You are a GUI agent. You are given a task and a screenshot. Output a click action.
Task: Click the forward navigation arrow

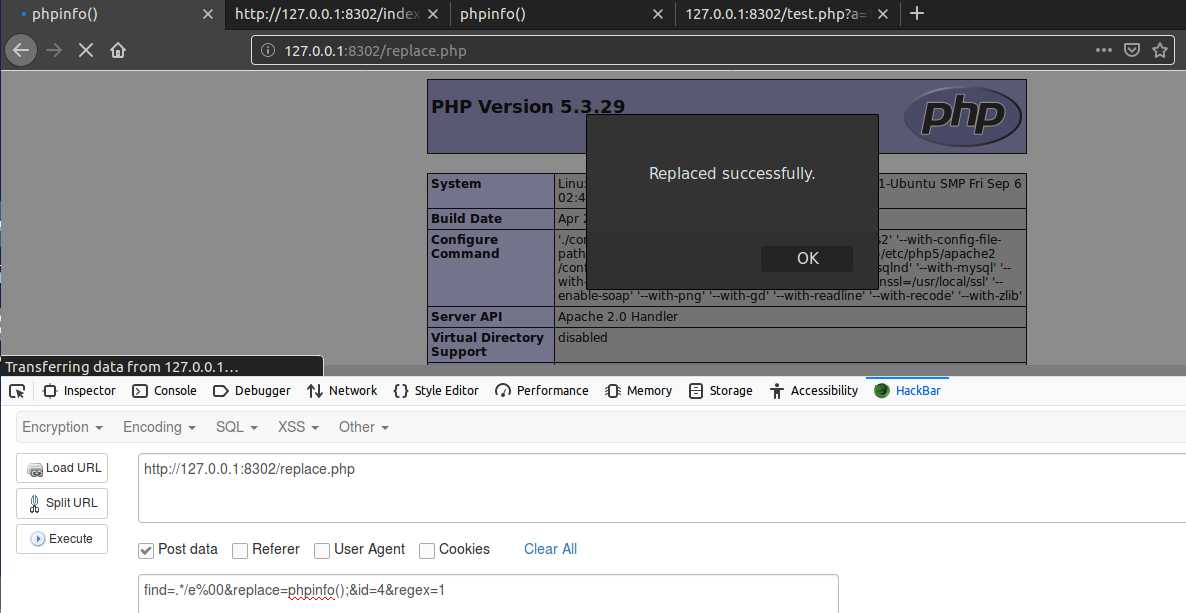click(54, 51)
